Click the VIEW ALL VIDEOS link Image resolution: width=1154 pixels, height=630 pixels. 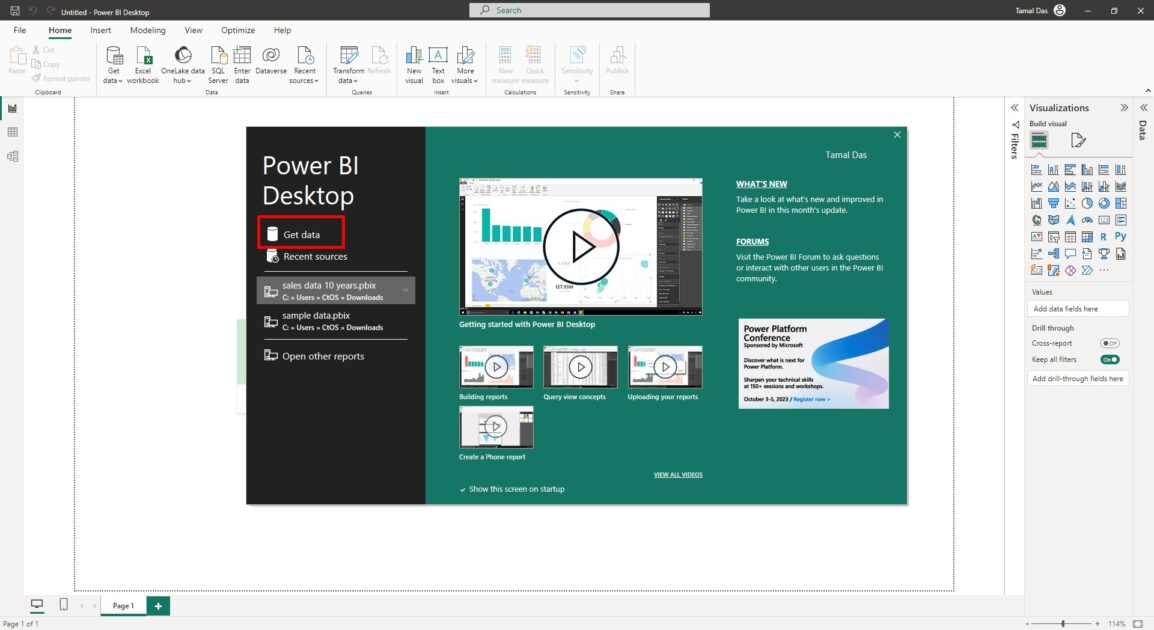click(676, 474)
